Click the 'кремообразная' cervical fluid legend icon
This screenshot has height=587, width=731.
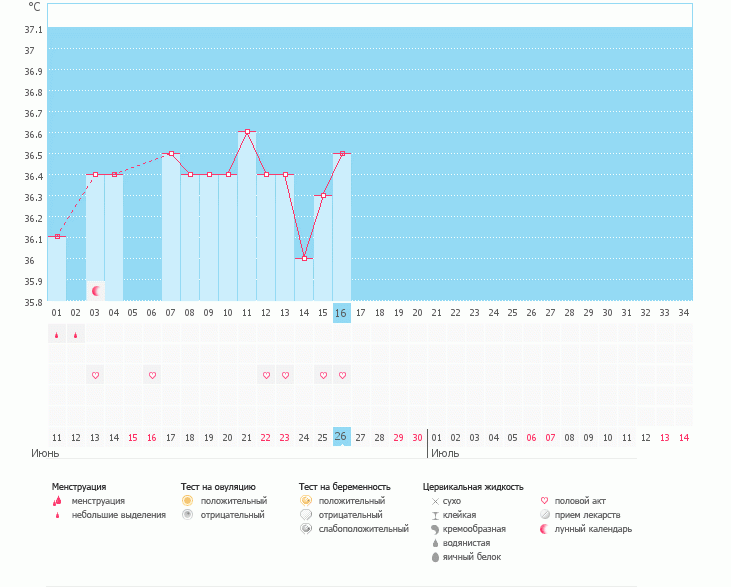click(435, 529)
